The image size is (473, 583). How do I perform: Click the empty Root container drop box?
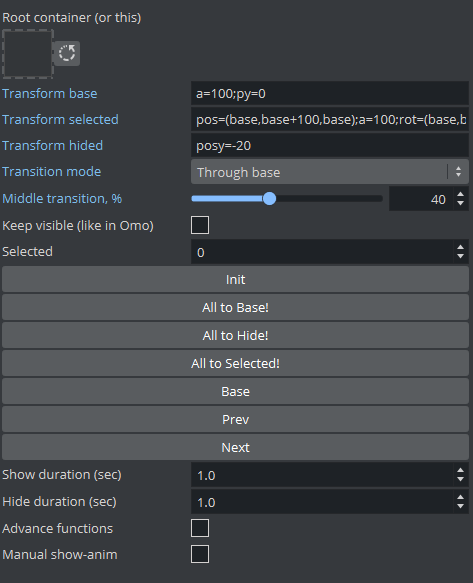tap(28, 54)
